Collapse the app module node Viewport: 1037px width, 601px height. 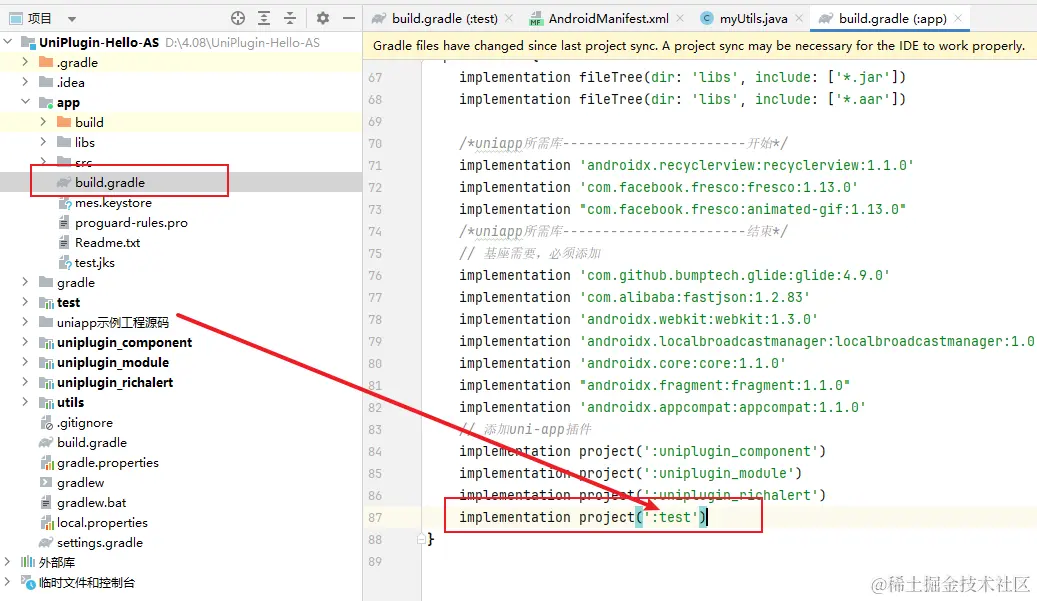[x=25, y=102]
